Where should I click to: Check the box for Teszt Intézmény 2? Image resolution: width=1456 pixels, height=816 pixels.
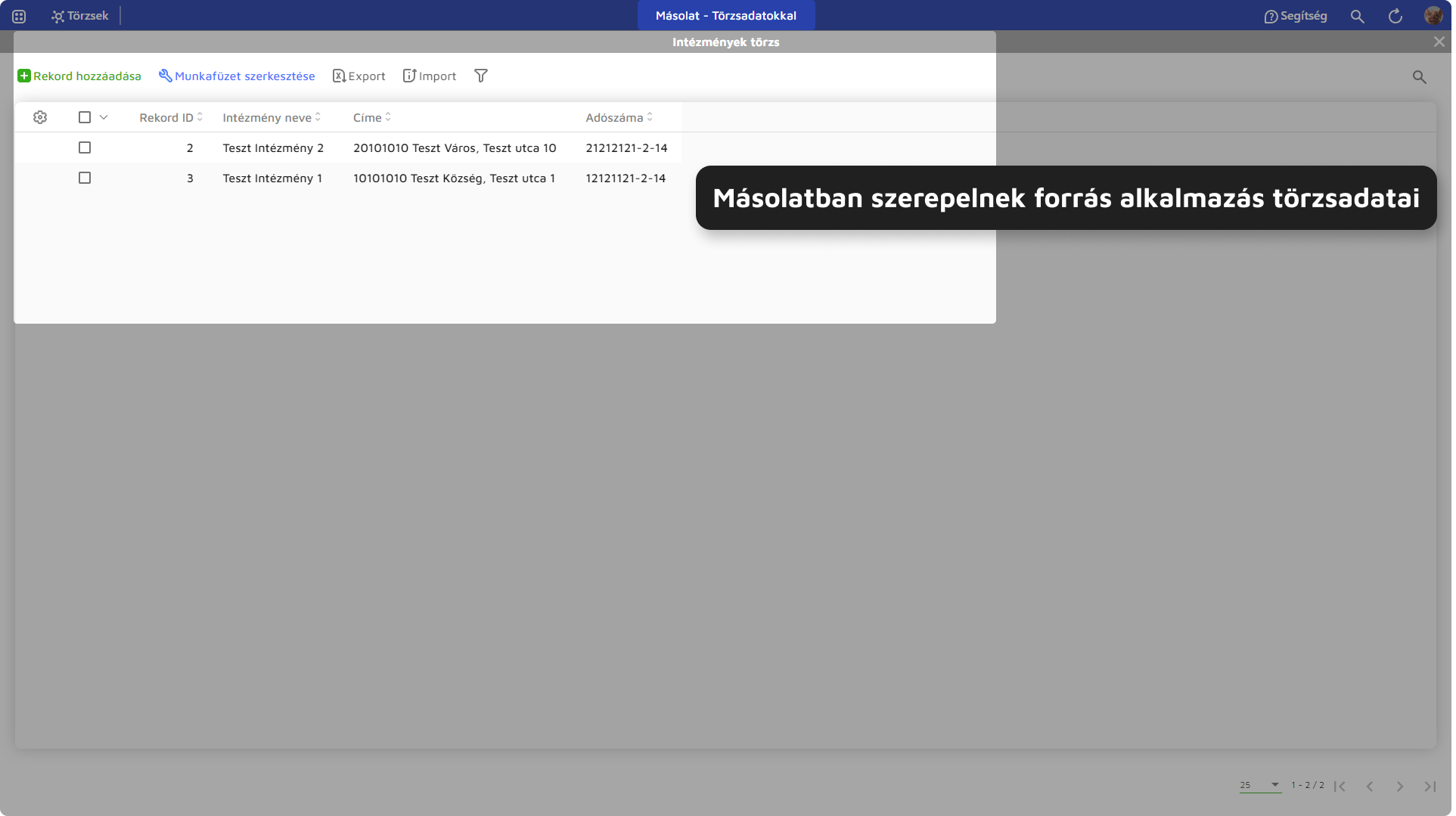pyautogui.click(x=85, y=147)
